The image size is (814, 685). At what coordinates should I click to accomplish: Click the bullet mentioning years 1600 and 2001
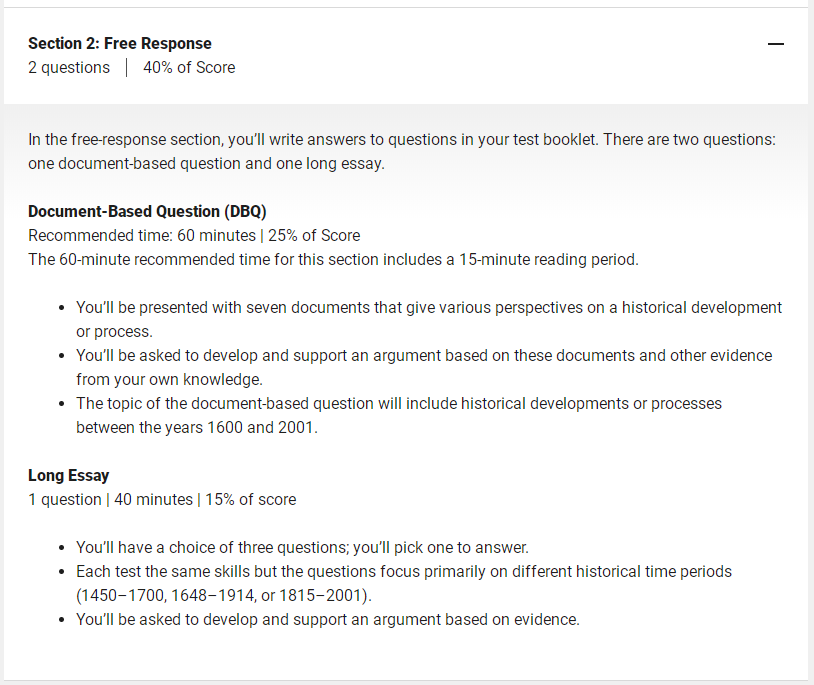(399, 415)
